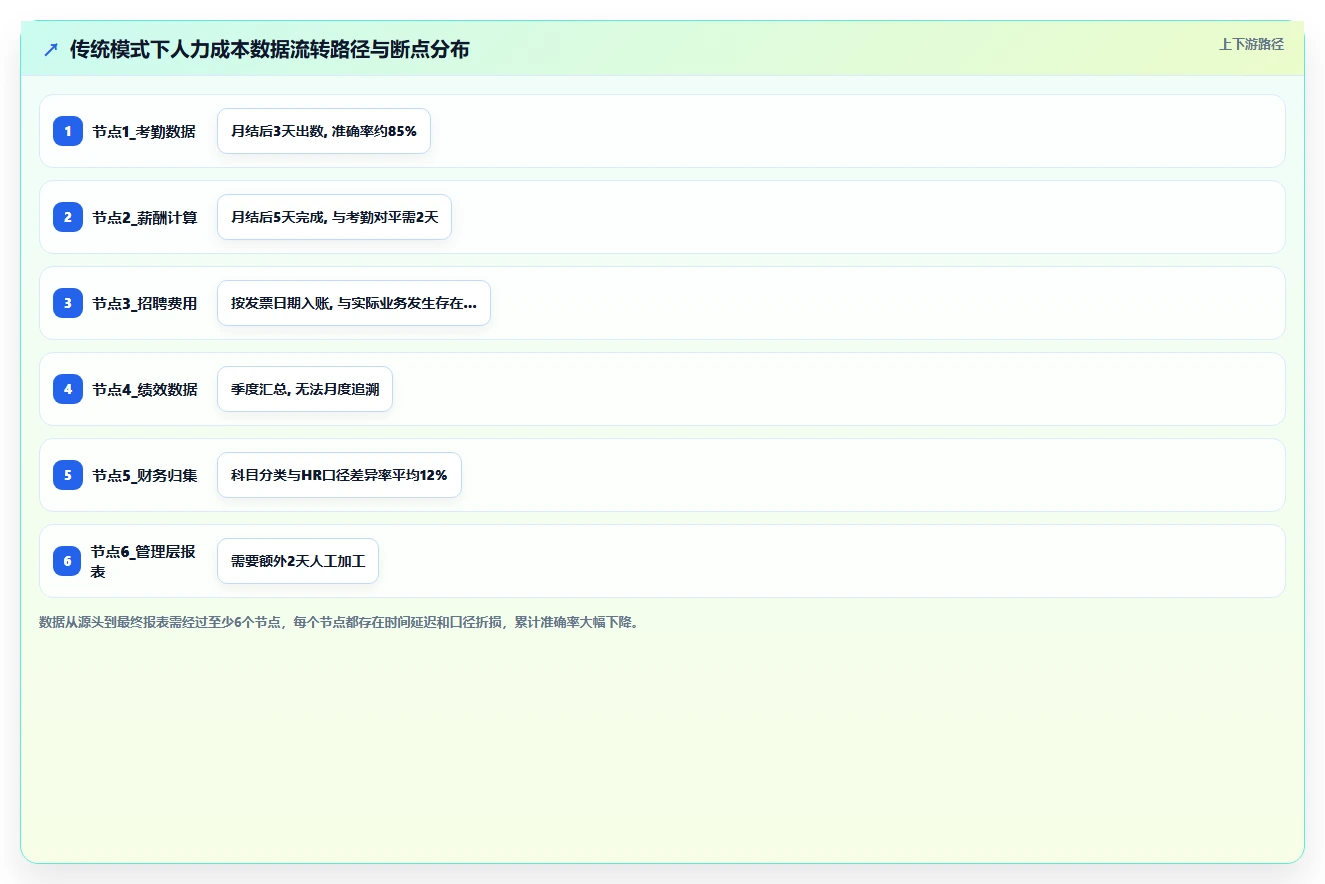Select the number 3 badge for 节点3
Viewport: 1325px width, 884px height.
[x=68, y=303]
